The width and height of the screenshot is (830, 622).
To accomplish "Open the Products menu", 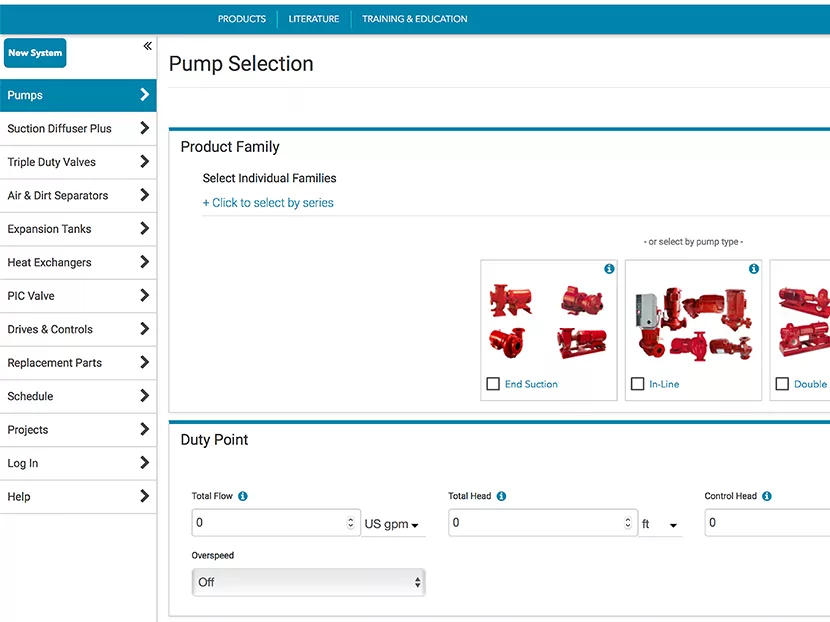I will [242, 19].
